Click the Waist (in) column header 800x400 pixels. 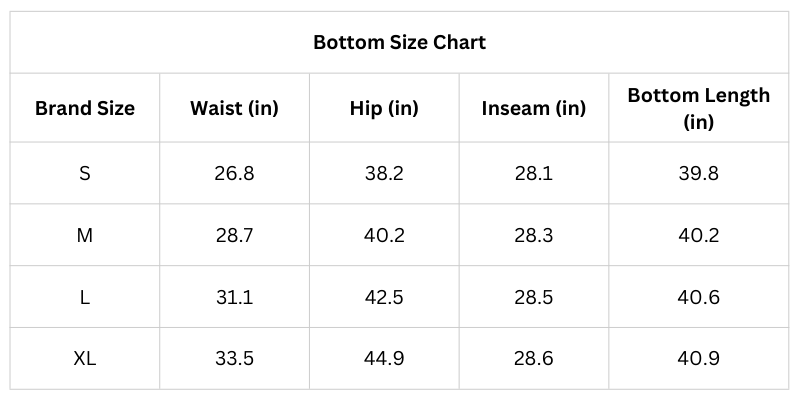point(234,108)
